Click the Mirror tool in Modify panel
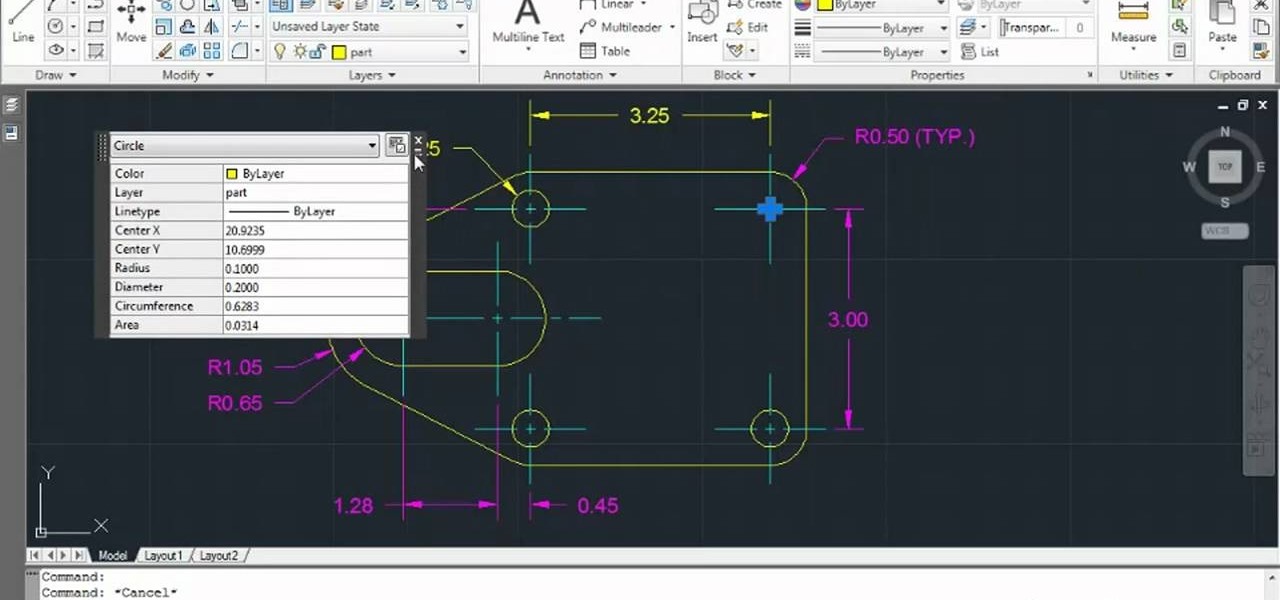This screenshot has height=600, width=1280. 211,27
